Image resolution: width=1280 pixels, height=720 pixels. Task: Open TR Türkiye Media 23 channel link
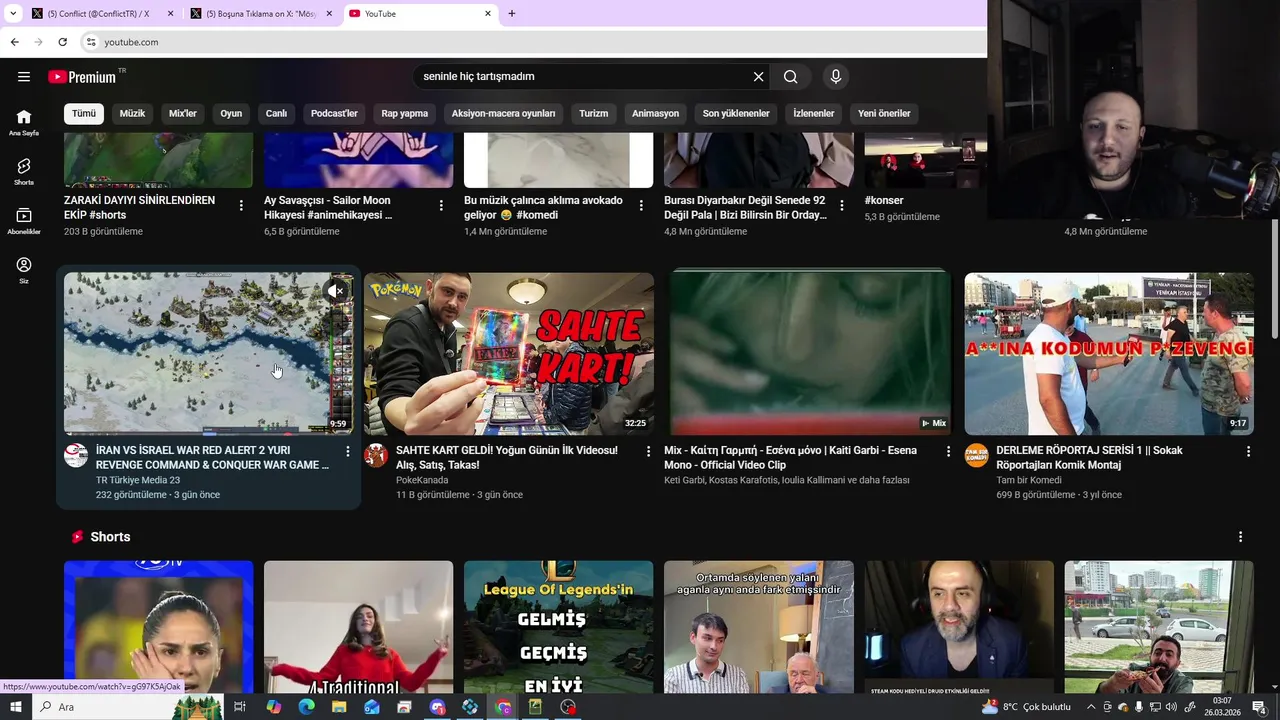coord(138,480)
